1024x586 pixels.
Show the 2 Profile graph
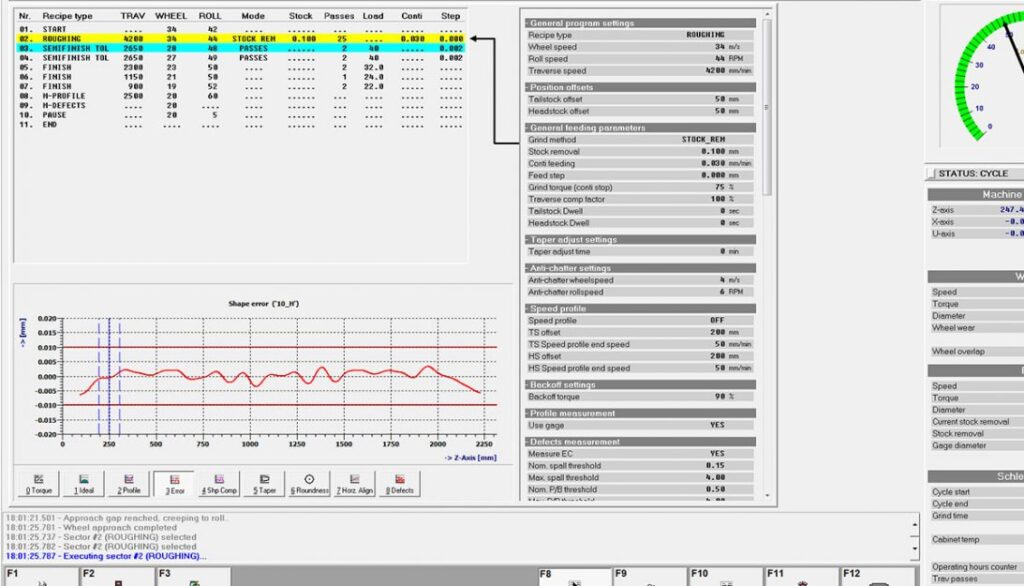pos(129,484)
